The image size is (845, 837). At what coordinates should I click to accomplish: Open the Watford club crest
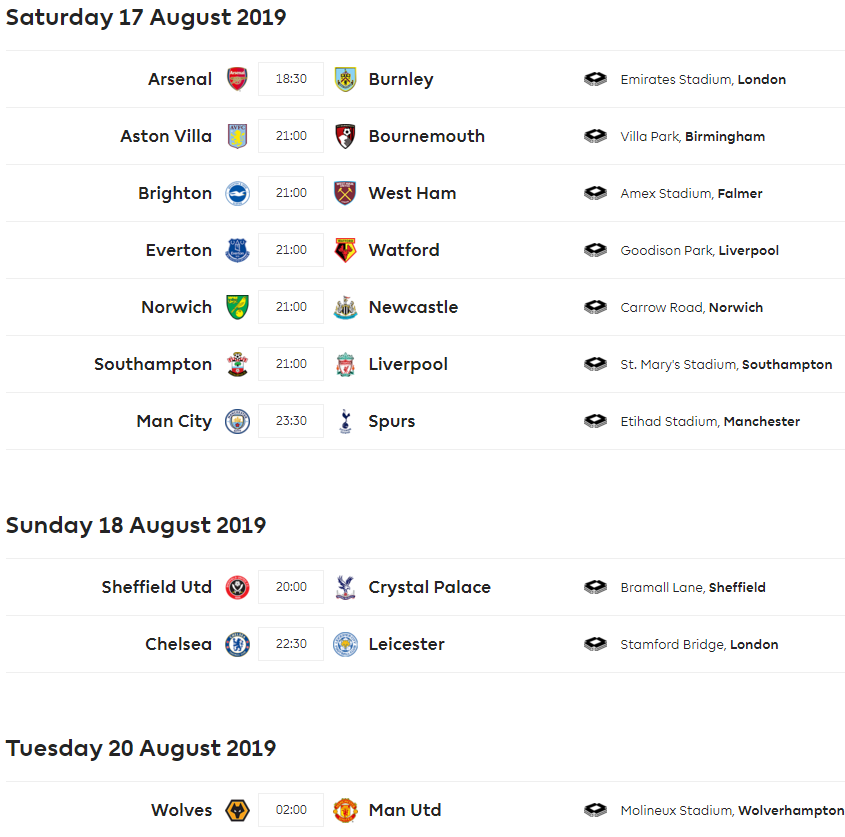tap(345, 250)
